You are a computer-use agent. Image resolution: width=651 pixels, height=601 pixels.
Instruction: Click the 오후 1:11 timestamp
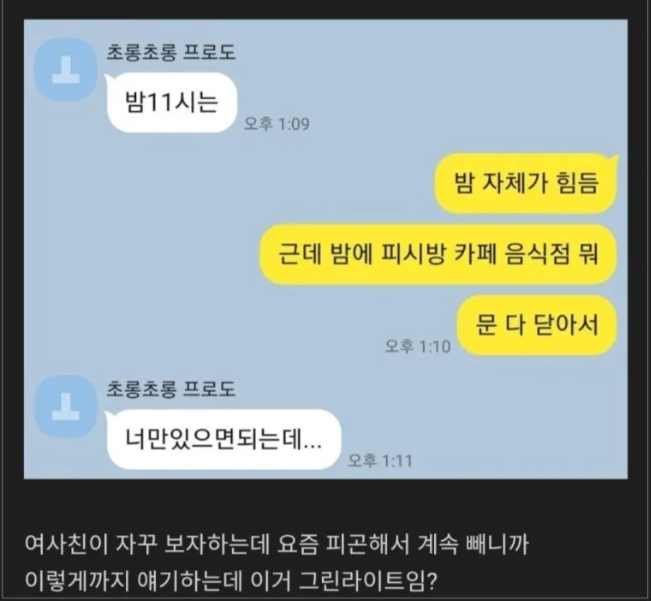pos(380,461)
